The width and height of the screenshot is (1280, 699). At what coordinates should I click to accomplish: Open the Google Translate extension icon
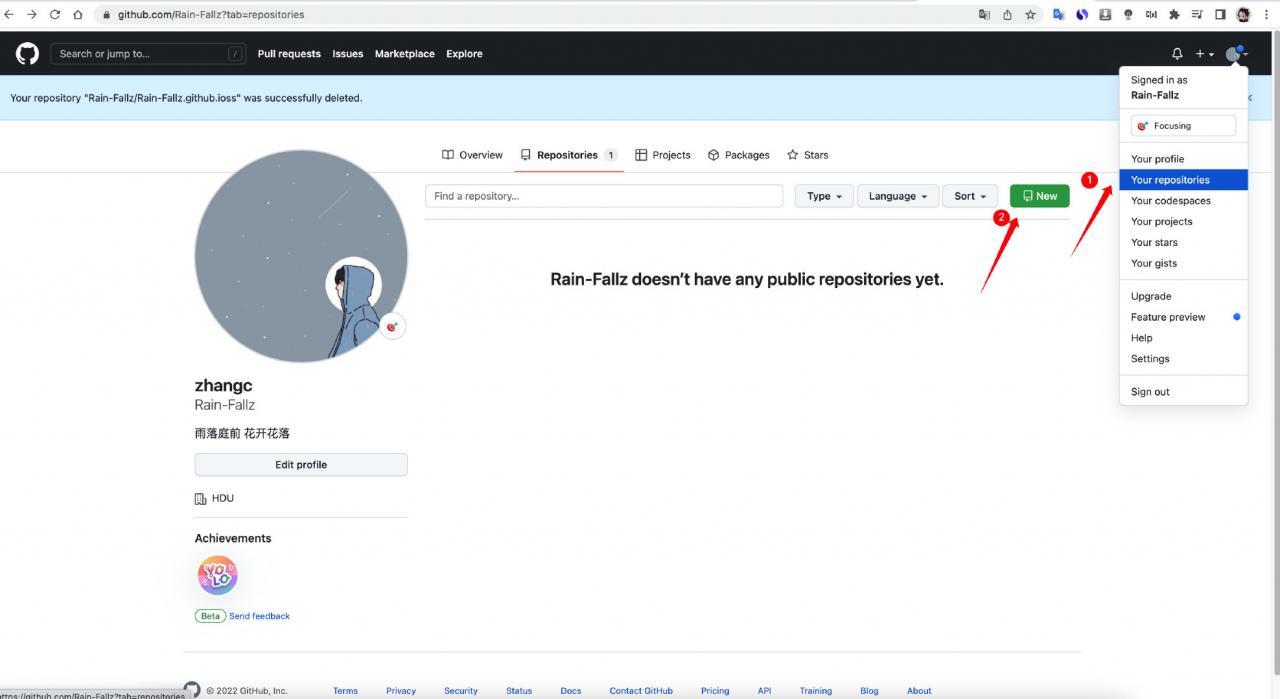1059,15
